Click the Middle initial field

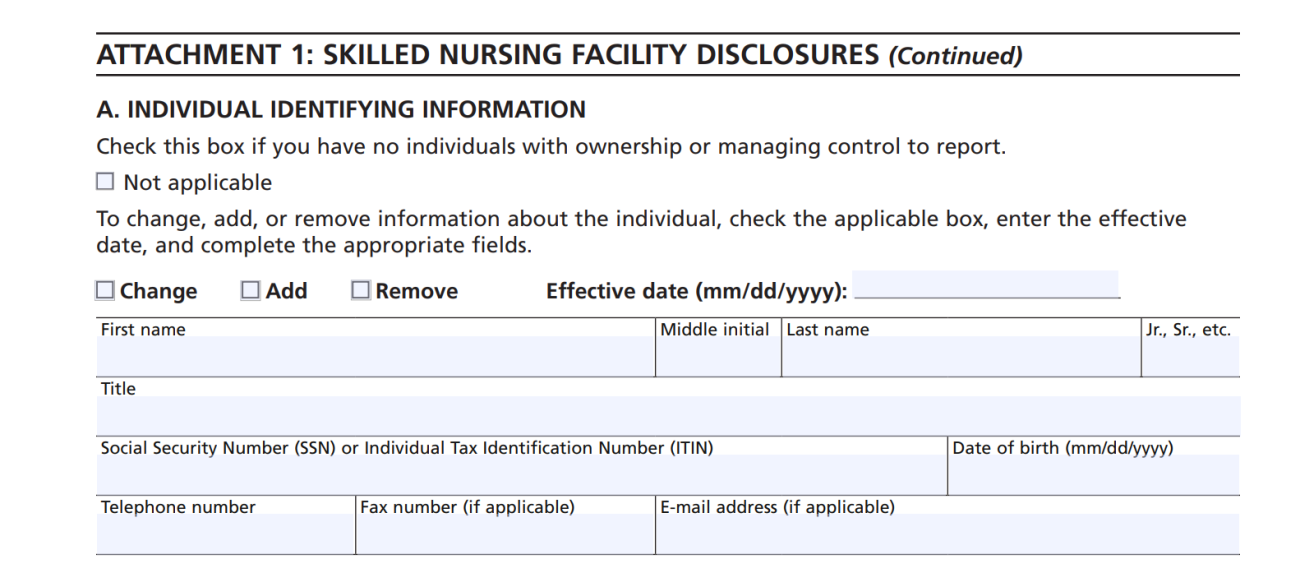(x=718, y=356)
